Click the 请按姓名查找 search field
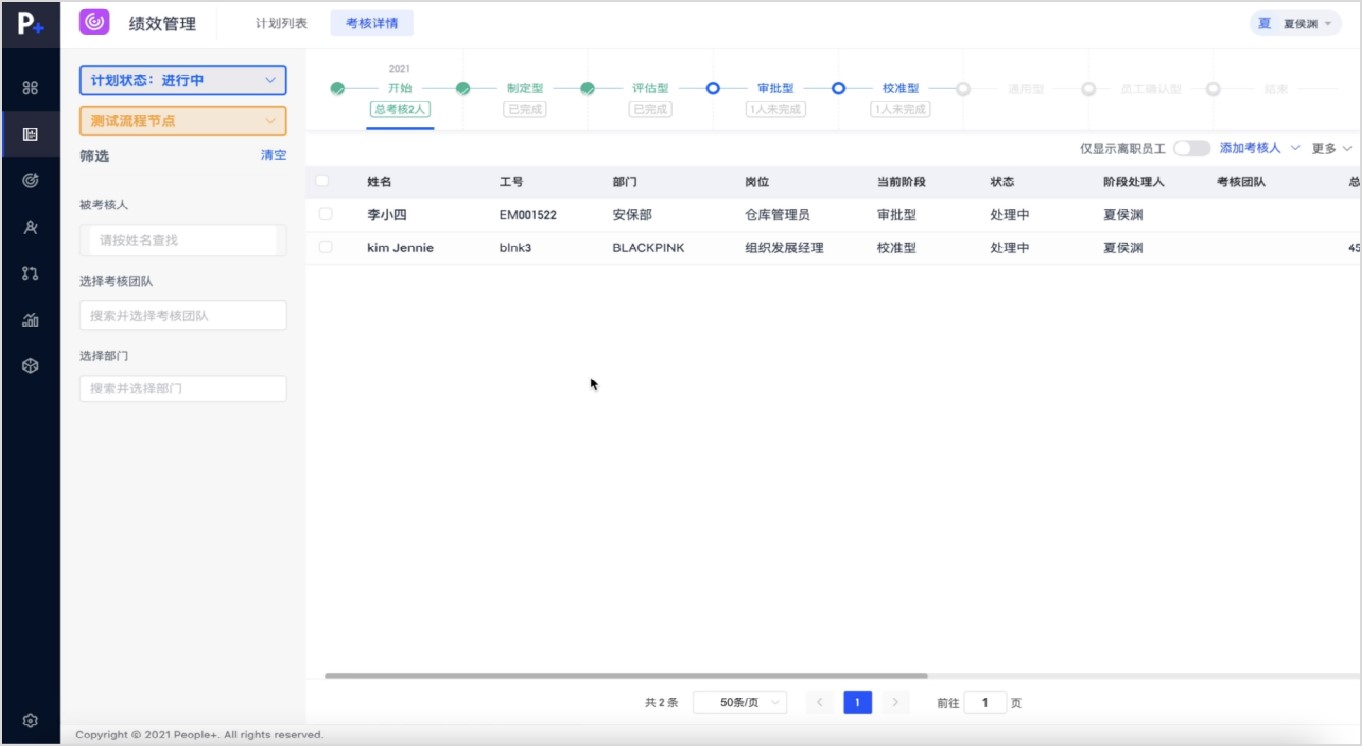1362x746 pixels. 183,240
